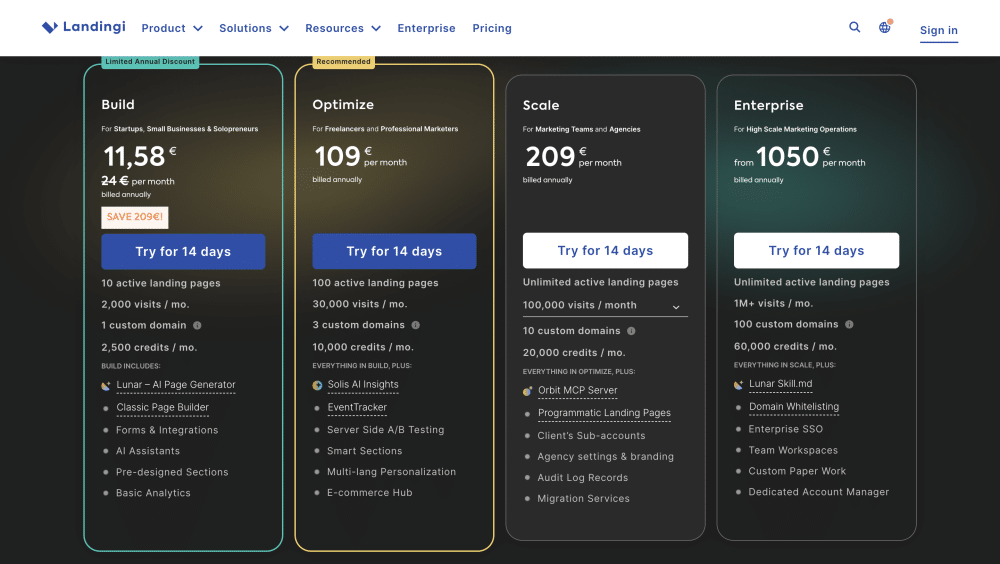Click the Solis AI Insights icon
The height and width of the screenshot is (564, 1000).
click(317, 385)
